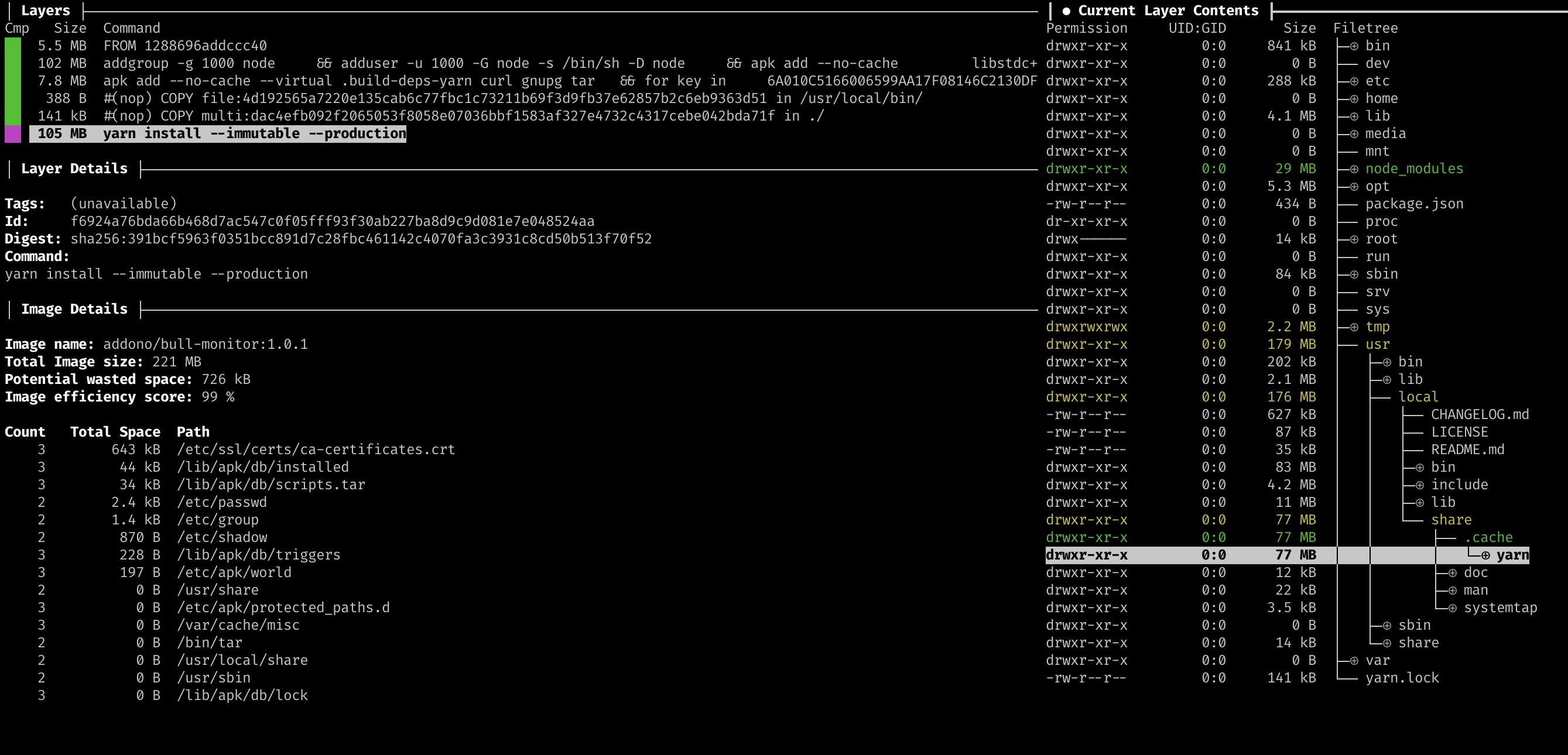The width and height of the screenshot is (1568, 755).
Task: Select package.json in the filetree
Action: [1414, 204]
